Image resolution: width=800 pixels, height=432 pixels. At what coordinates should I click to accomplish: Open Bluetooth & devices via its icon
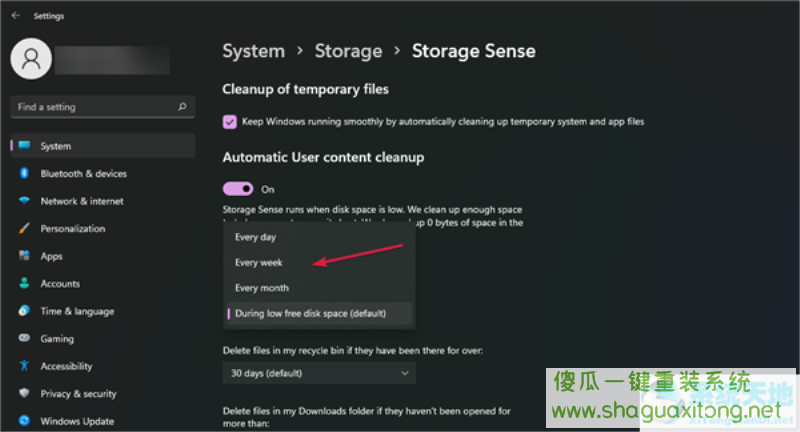point(24,173)
